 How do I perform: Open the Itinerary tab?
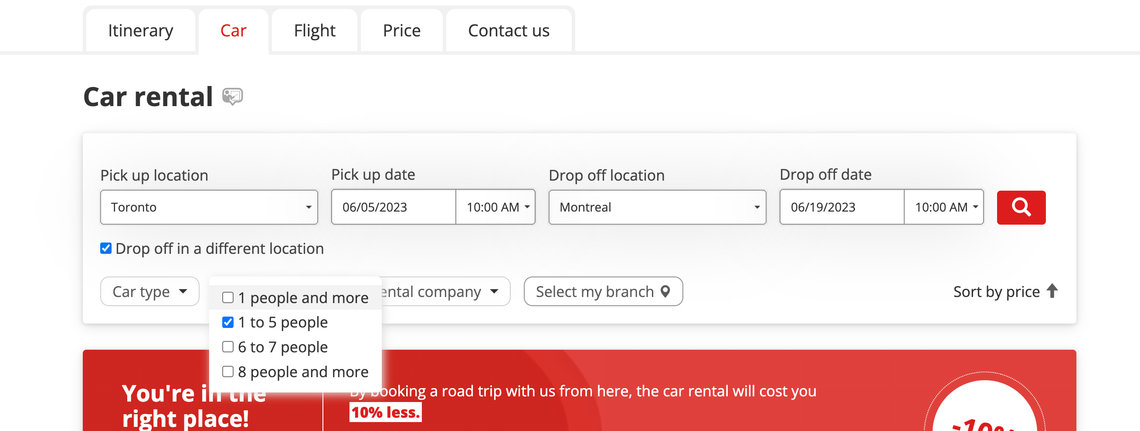click(x=140, y=31)
